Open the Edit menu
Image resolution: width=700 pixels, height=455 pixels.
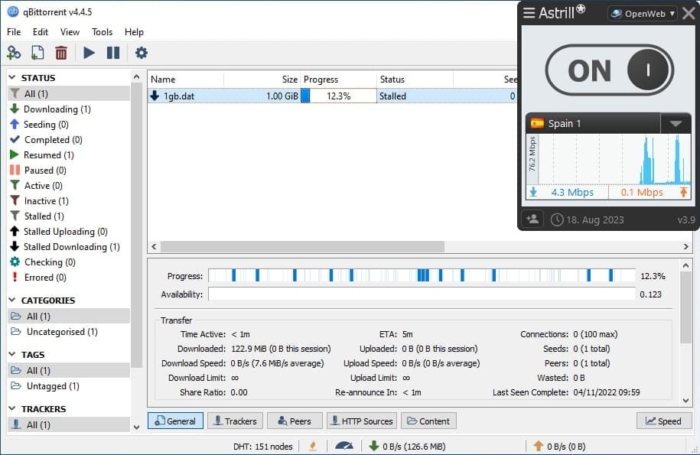(40, 32)
